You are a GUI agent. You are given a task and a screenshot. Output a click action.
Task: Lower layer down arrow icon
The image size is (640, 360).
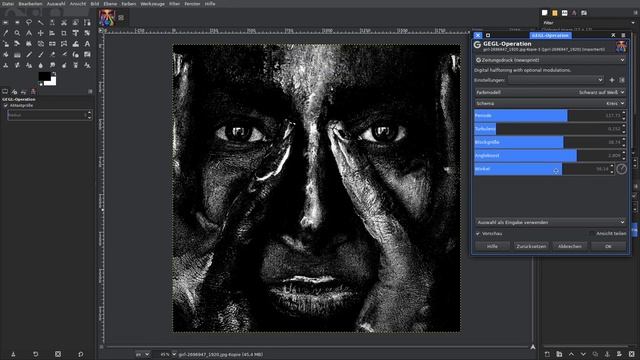tap(583, 354)
